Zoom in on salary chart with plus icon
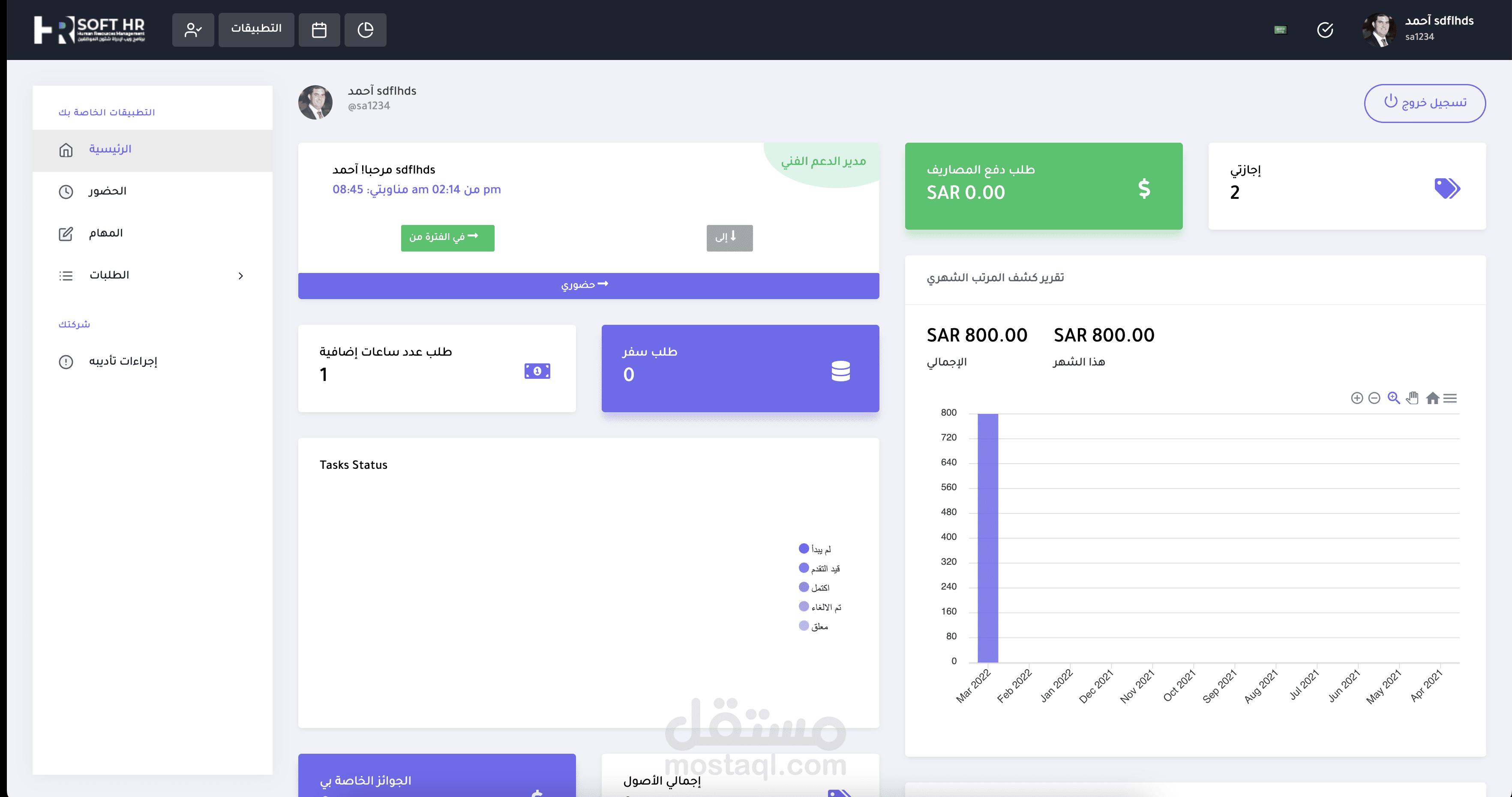Screen dimensions: 1512x797 pos(1356,398)
